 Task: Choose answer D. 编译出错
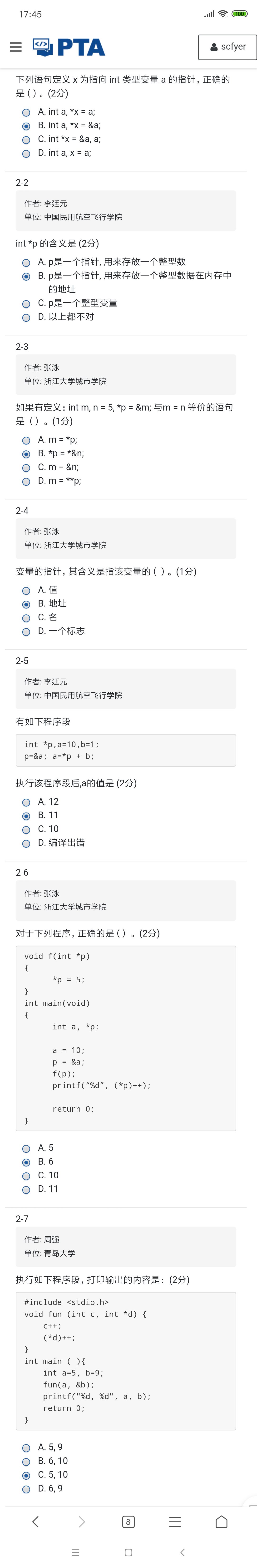point(26,843)
